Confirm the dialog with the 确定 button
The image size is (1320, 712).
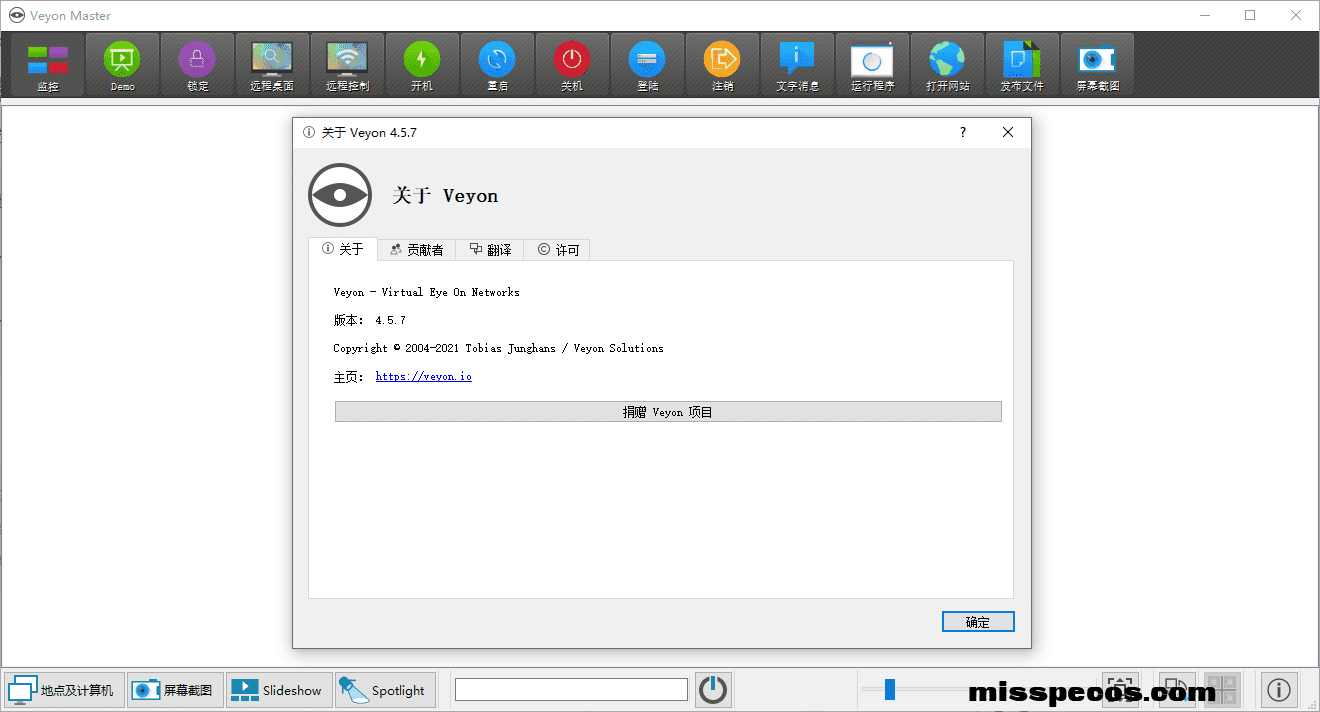(978, 622)
